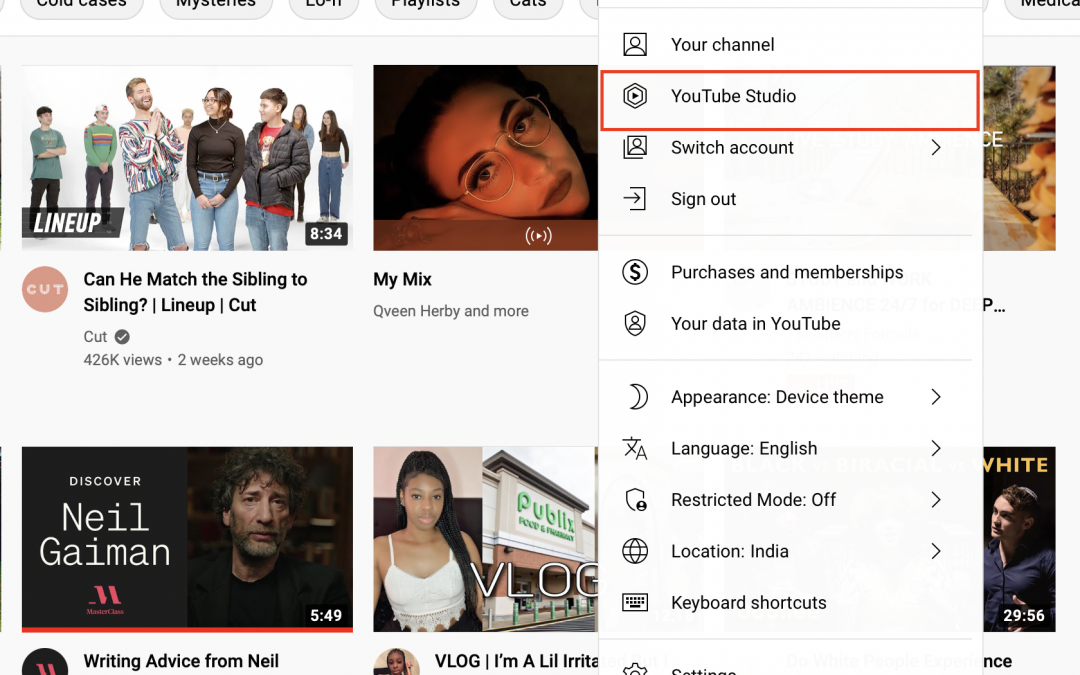Open YouTube Studio from the account menu
The image size is (1080, 675).
pos(733,97)
